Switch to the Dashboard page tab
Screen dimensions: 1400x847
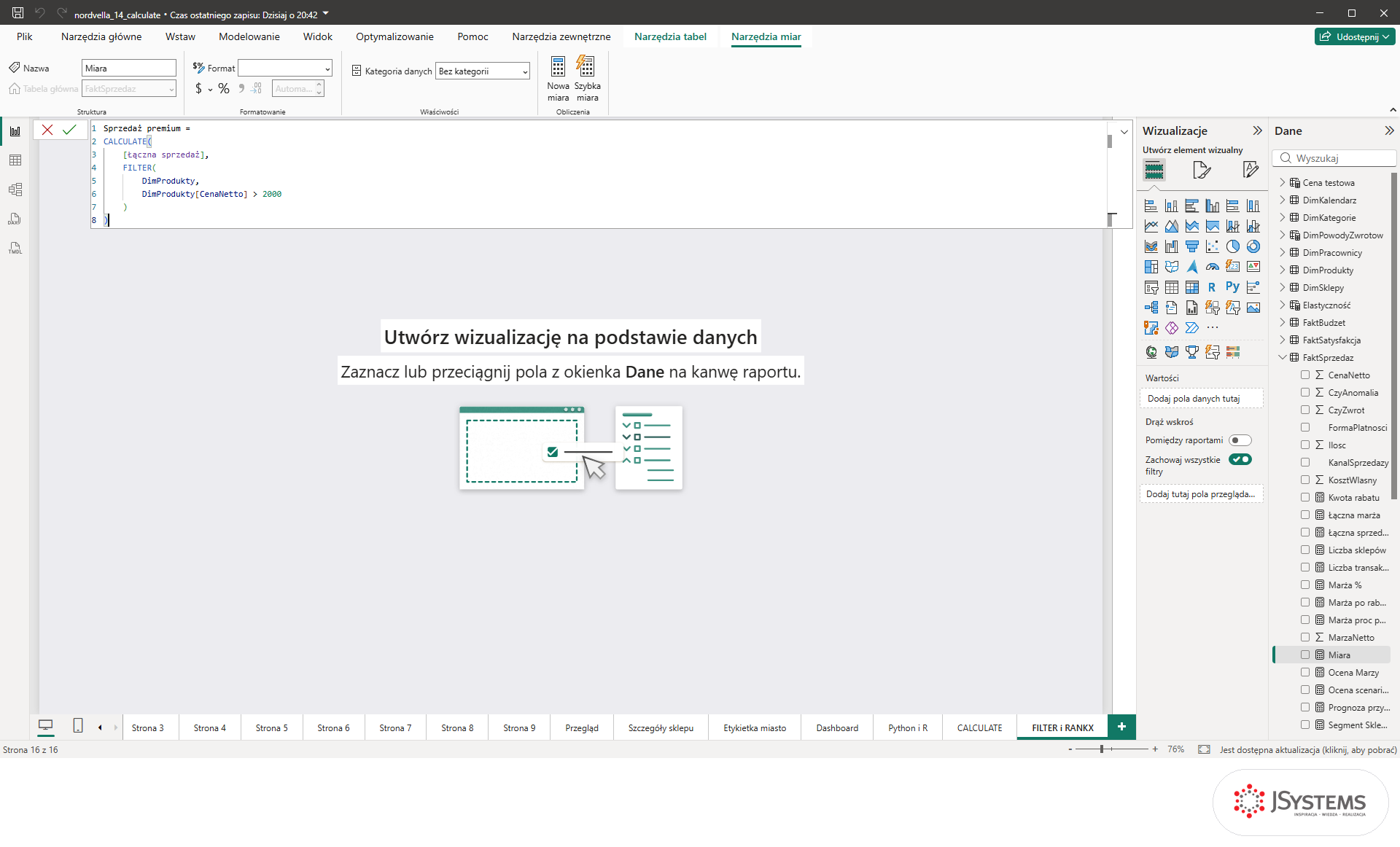click(x=837, y=728)
